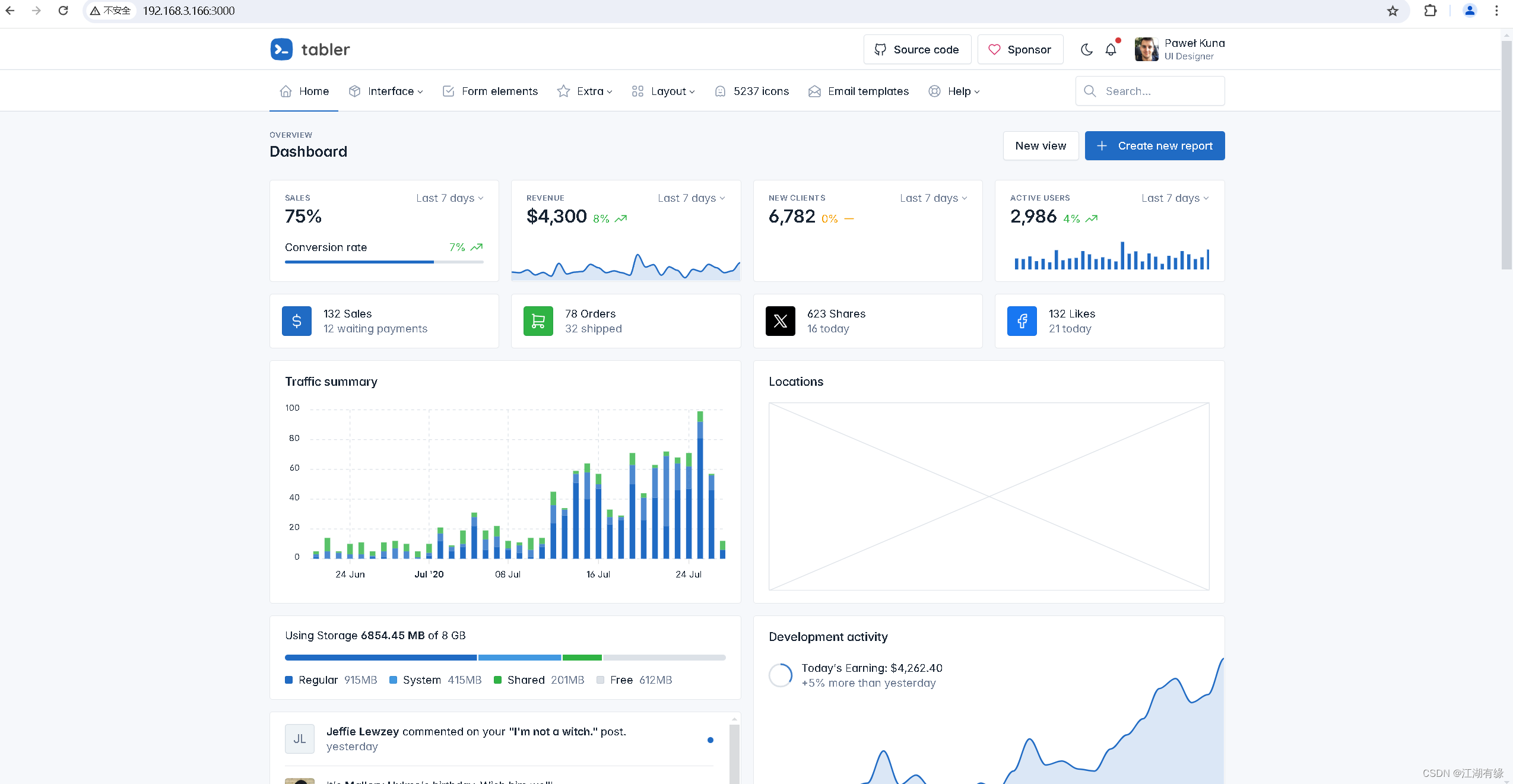Open the Extra dropdown menu
This screenshot has height=784, width=1513.
pos(585,91)
